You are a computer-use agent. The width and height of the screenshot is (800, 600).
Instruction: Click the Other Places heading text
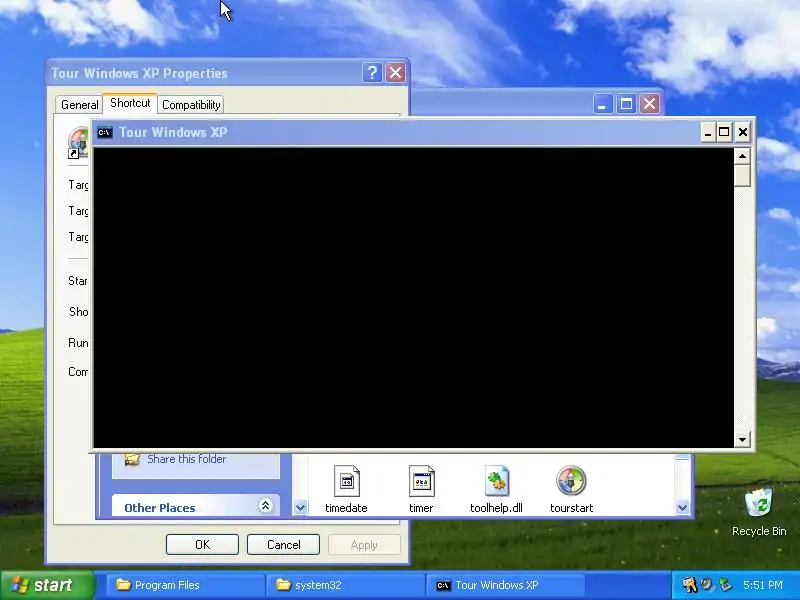[160, 508]
